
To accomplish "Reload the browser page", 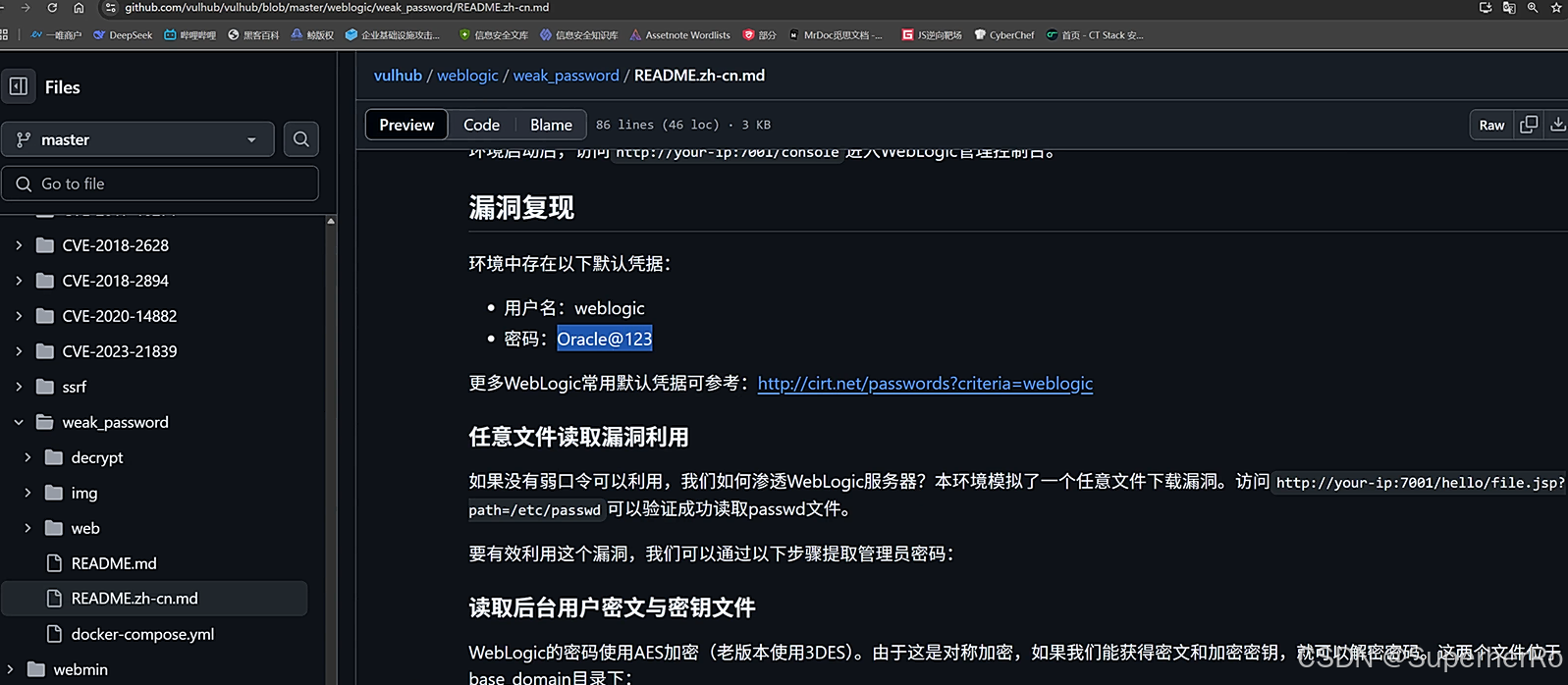I will [52, 7].
